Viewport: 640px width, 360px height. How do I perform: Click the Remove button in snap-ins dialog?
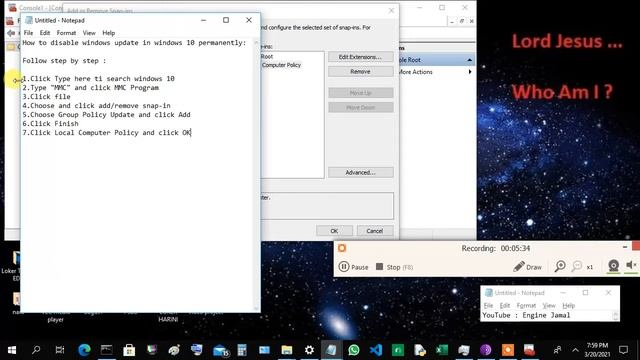(x=360, y=71)
